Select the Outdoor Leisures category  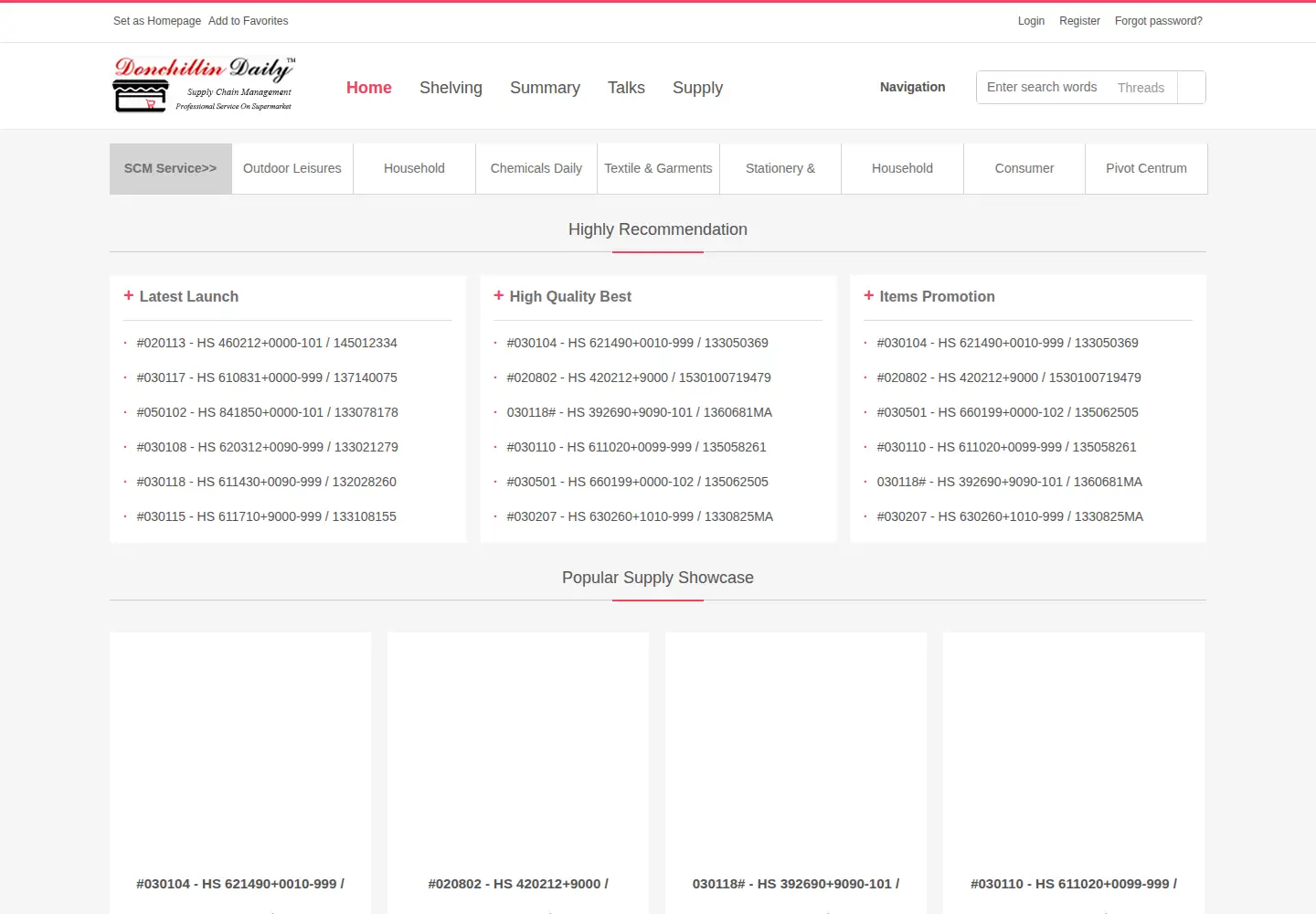click(x=292, y=168)
